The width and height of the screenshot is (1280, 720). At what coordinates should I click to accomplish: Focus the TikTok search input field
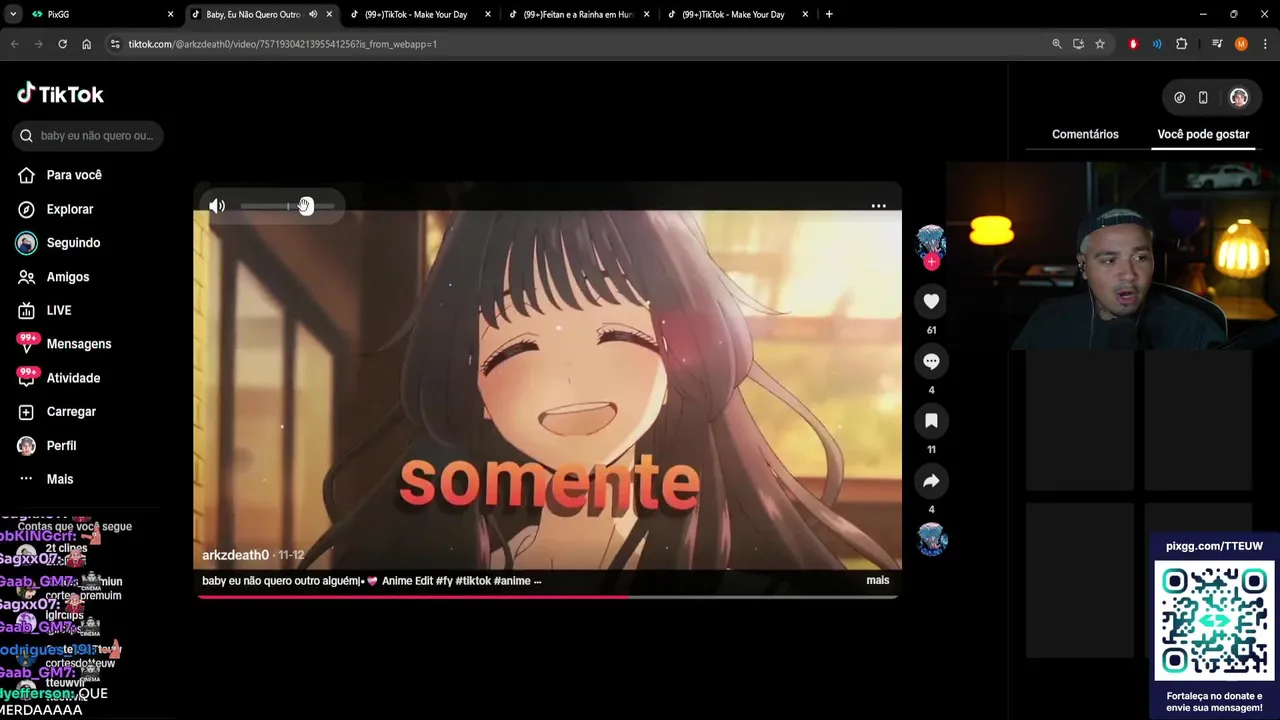(88, 136)
